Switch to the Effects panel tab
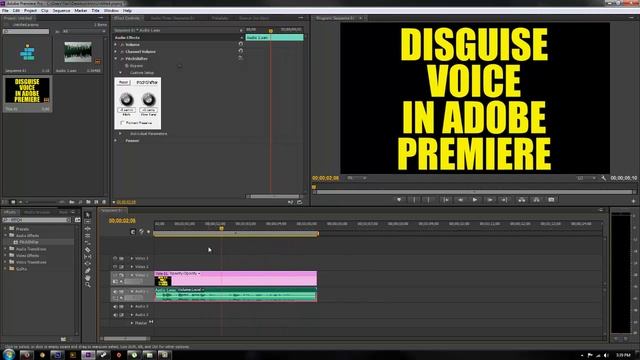640x360 pixels. pyautogui.click(x=10, y=212)
